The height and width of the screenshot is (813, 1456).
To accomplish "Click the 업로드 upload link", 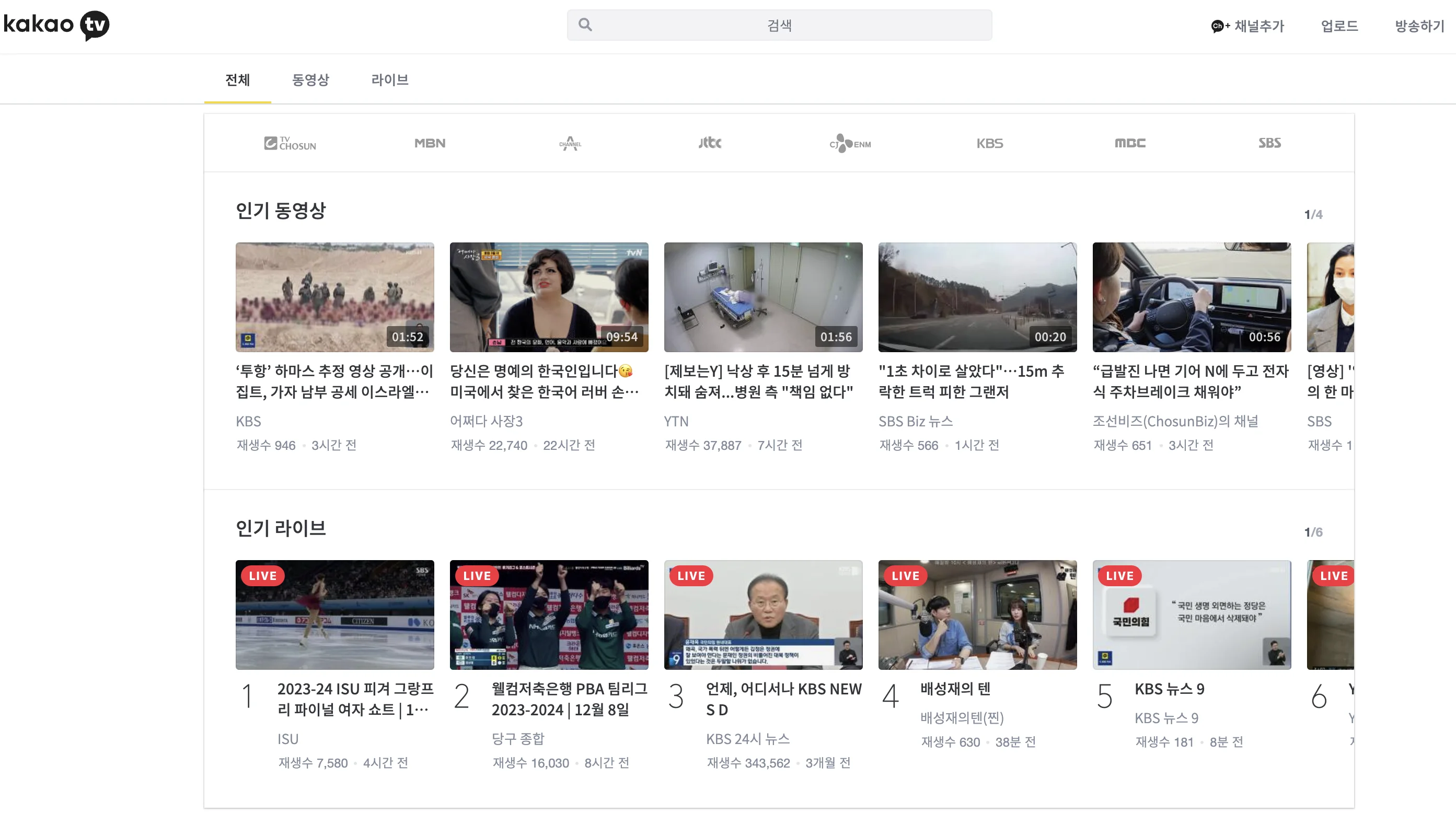I will pyautogui.click(x=1339, y=26).
